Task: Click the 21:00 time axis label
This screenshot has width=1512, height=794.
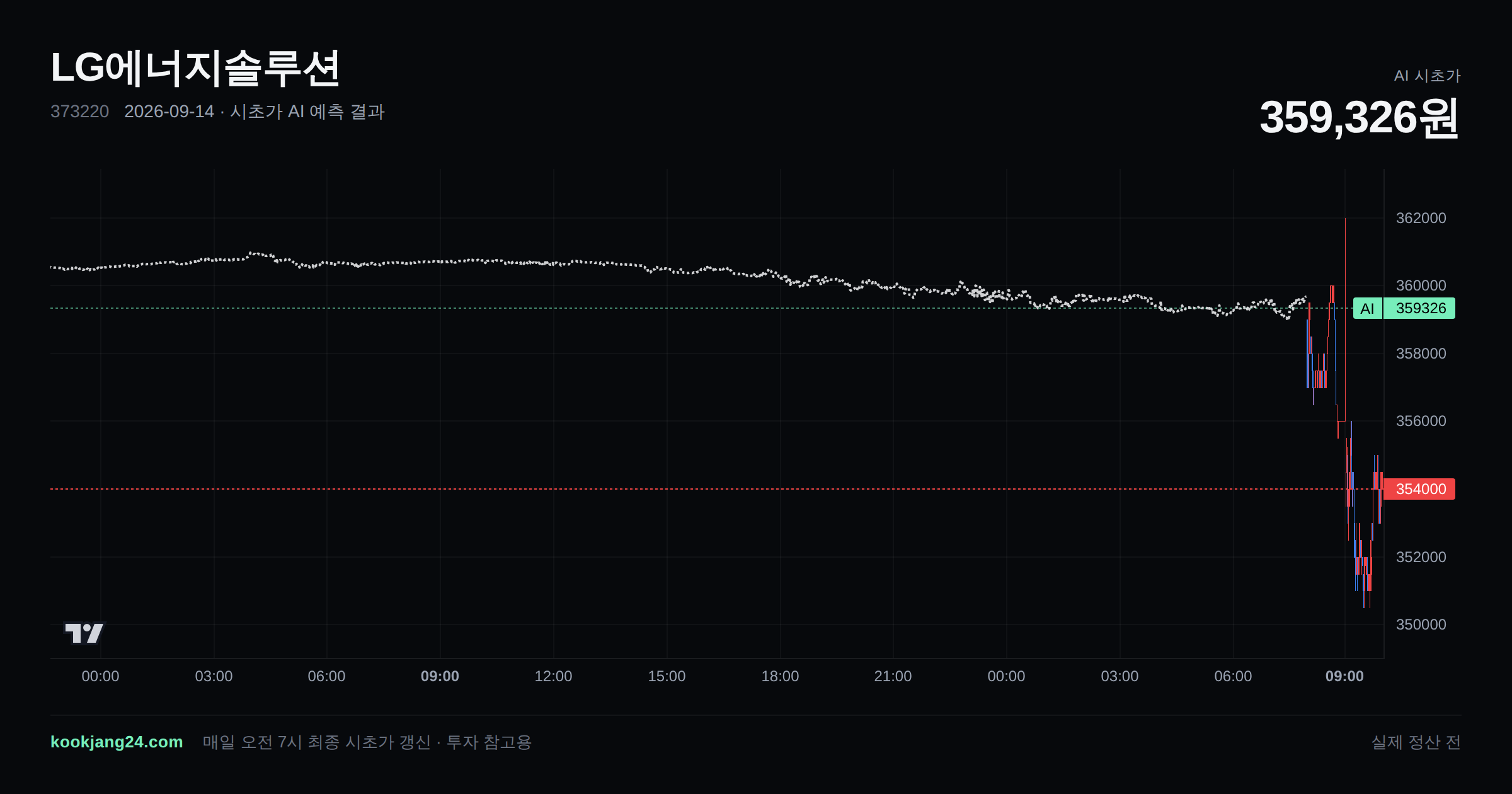Action: click(893, 676)
